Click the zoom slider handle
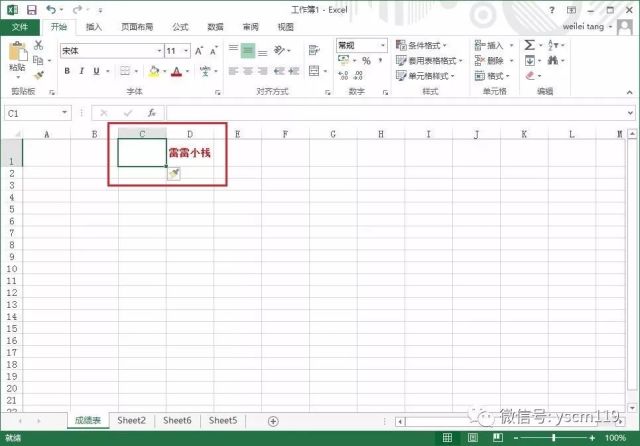Image resolution: width=640 pixels, height=446 pixels. [553, 438]
